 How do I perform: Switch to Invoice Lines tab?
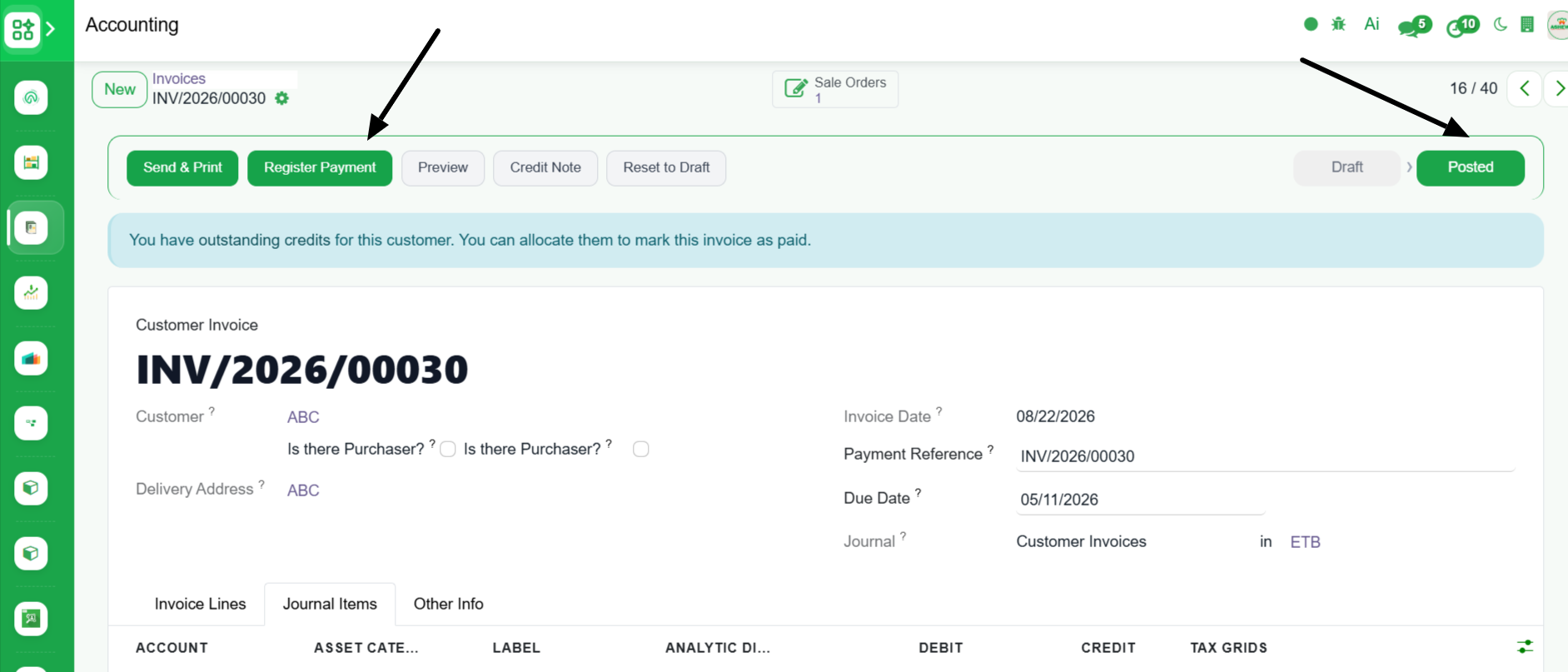[x=200, y=604]
